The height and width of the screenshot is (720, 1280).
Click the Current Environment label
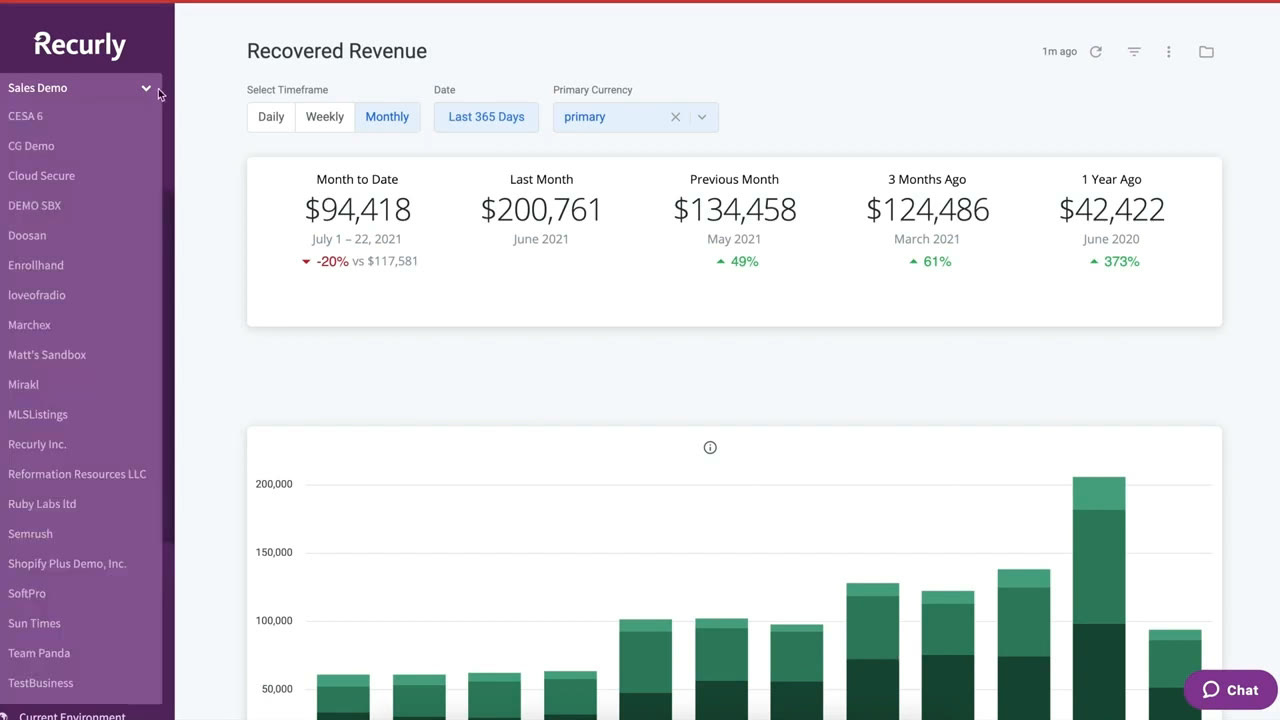pyautogui.click(x=72, y=716)
